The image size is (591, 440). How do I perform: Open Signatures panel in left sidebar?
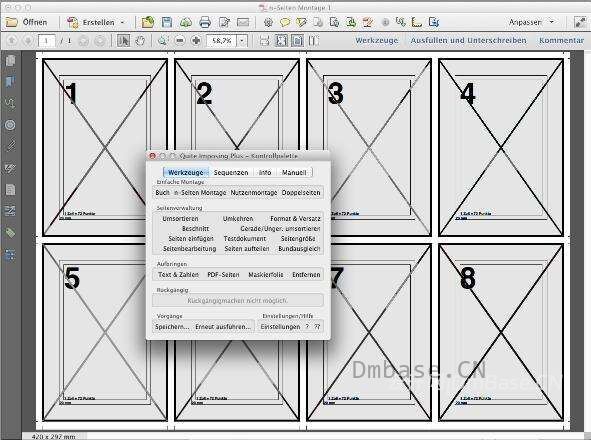(x=10, y=168)
